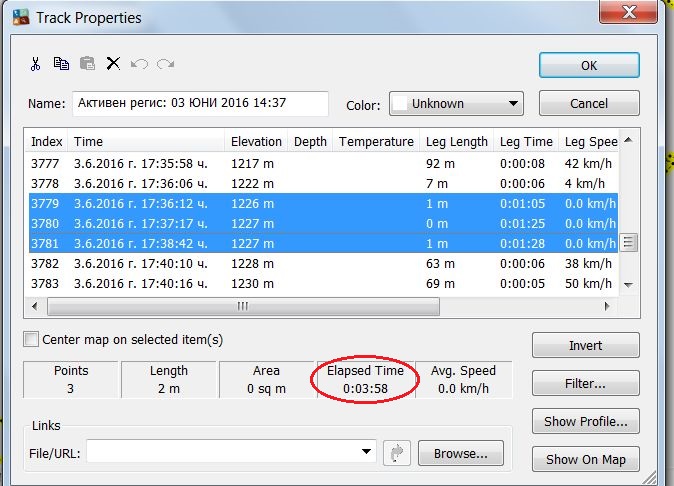
Task: Click the Elevation column header
Action: tap(256, 141)
